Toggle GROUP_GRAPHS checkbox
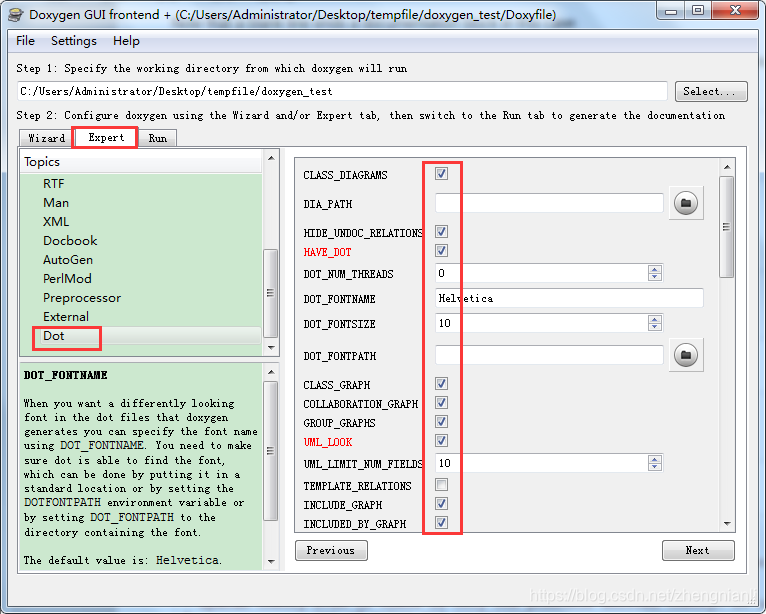This screenshot has width=766, height=614. click(441, 422)
